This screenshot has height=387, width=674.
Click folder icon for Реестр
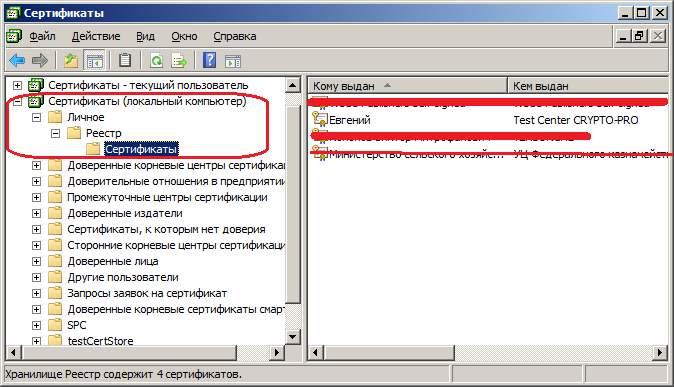[74, 133]
